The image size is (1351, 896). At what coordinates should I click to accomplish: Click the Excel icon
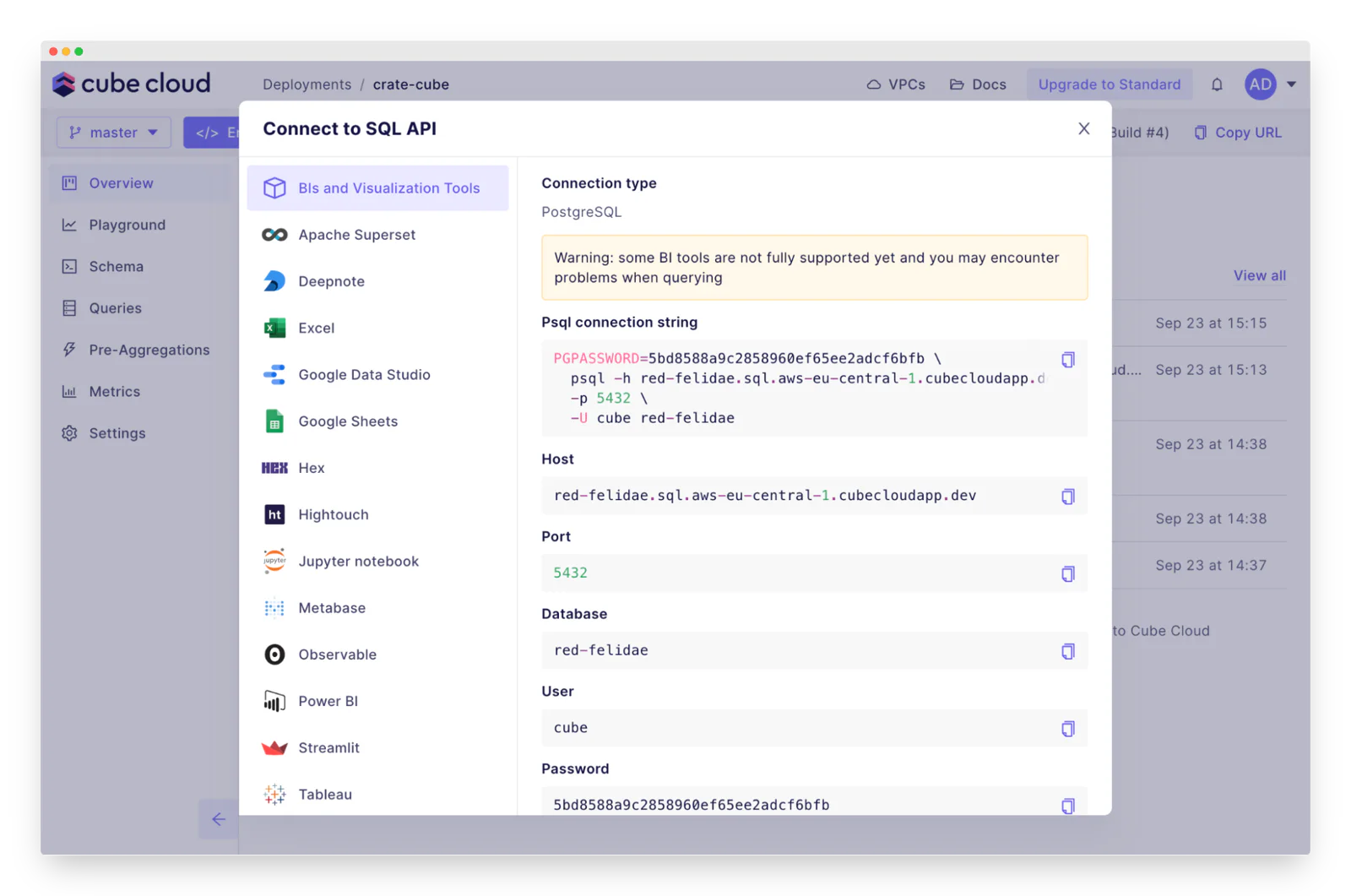point(274,328)
